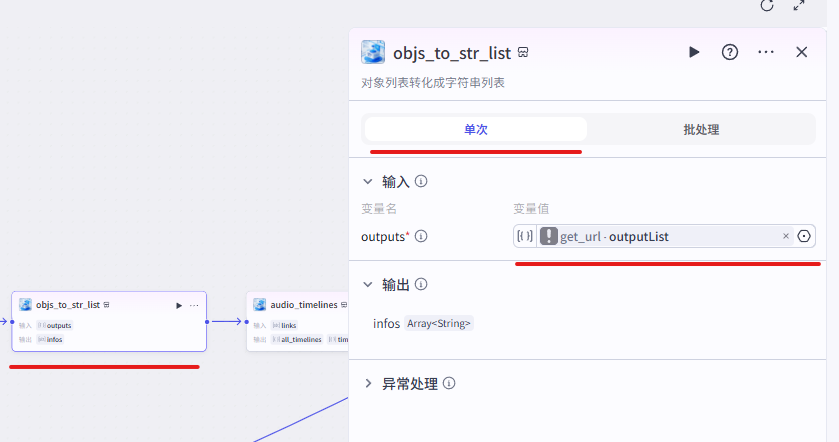Click links input tag on audio_timelines node
The height and width of the screenshot is (442, 839).
284,325
